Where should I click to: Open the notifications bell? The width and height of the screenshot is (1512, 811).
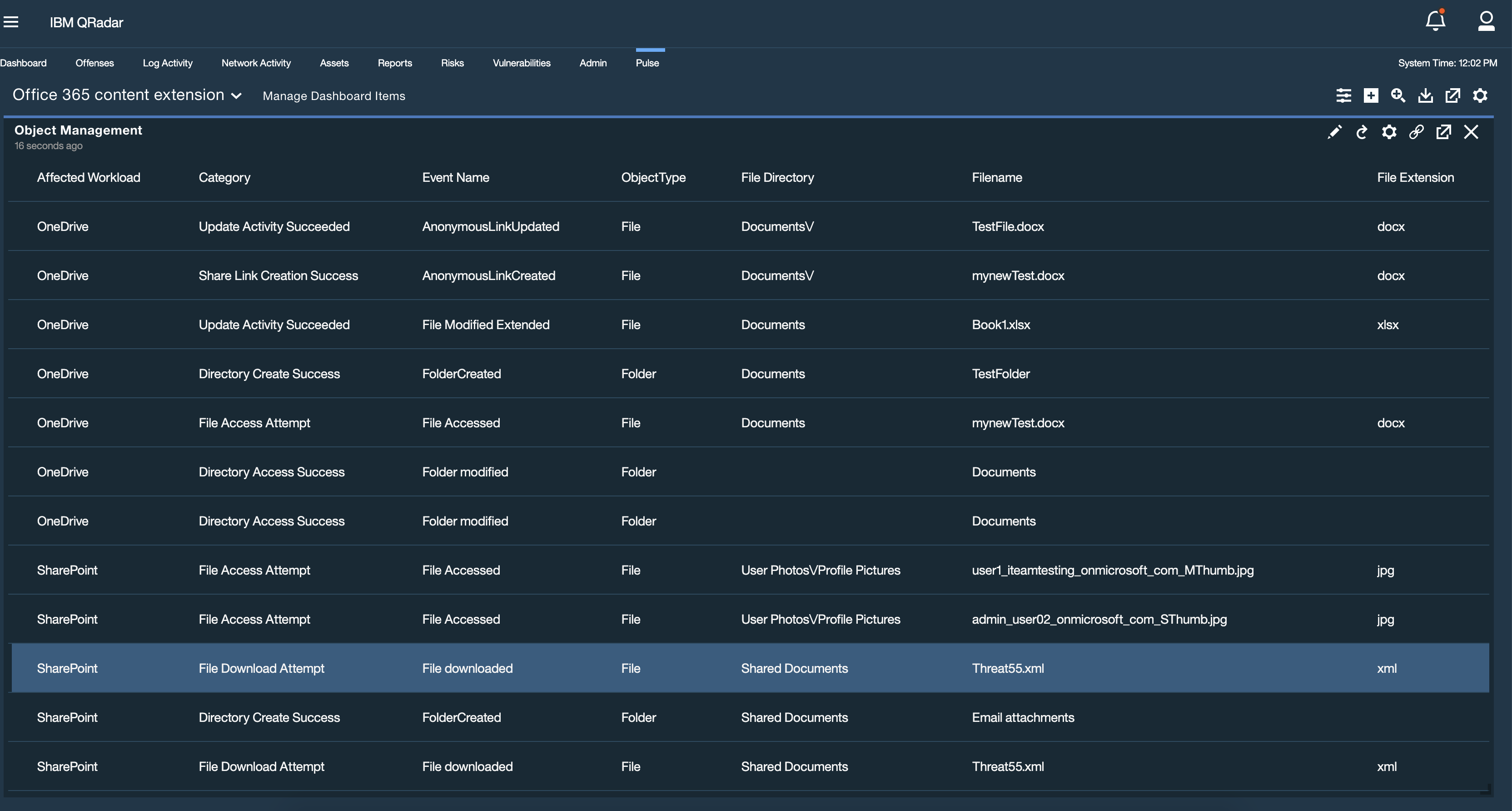1435,21
